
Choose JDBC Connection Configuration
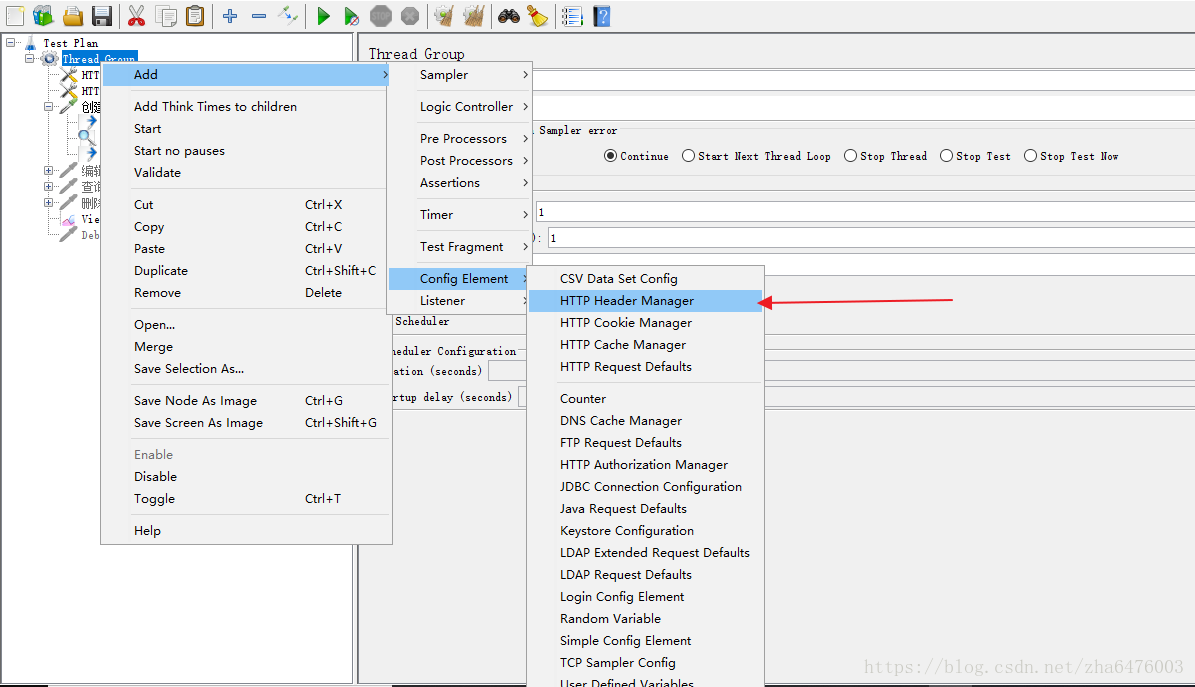645,487
